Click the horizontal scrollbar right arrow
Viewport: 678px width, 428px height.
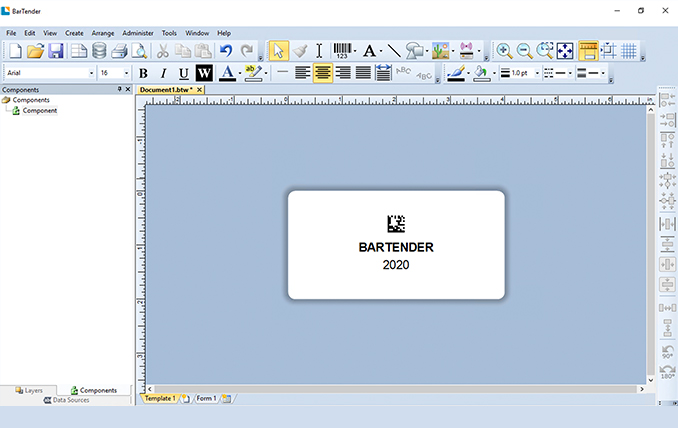point(642,389)
